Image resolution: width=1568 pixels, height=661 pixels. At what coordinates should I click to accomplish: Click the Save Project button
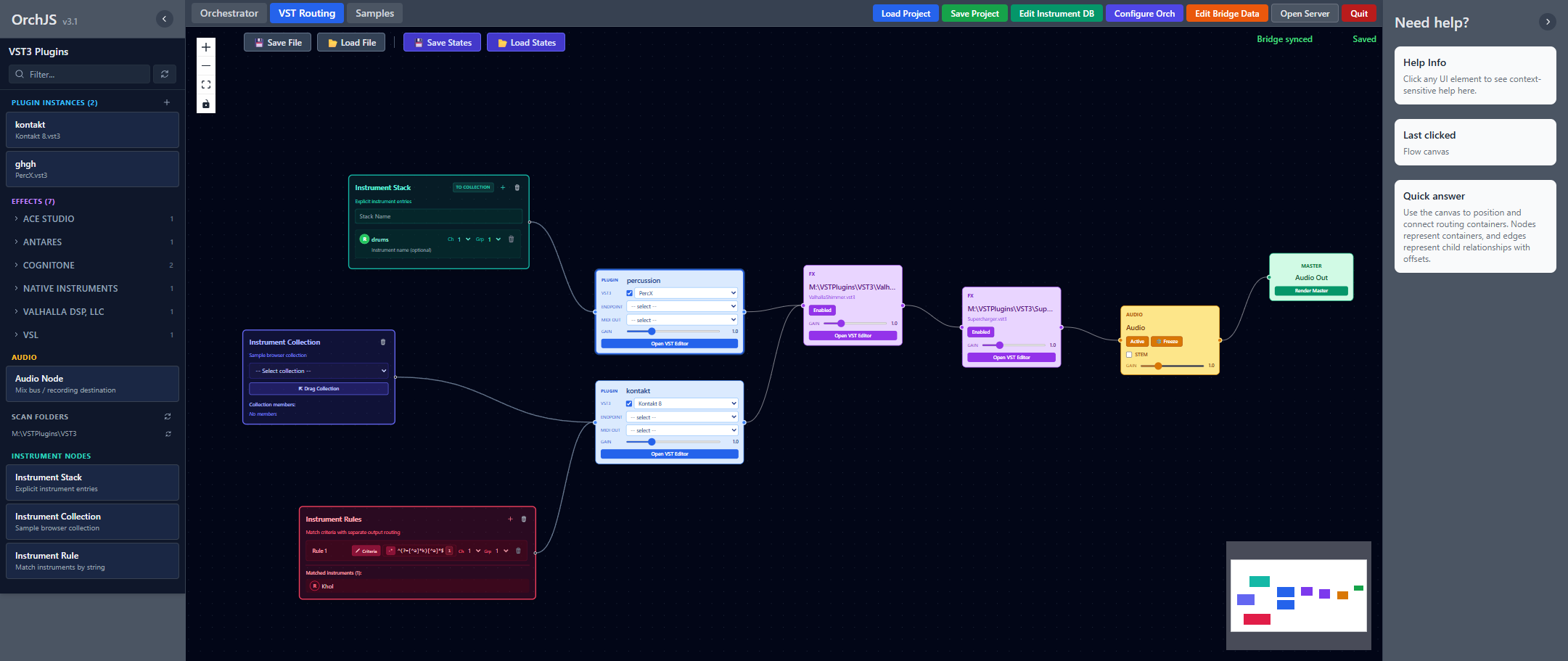974,13
